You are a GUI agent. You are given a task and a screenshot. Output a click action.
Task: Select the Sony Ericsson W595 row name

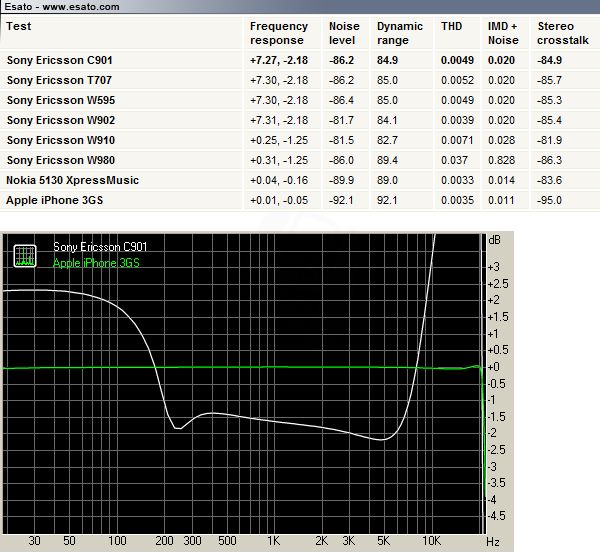pyautogui.click(x=61, y=100)
